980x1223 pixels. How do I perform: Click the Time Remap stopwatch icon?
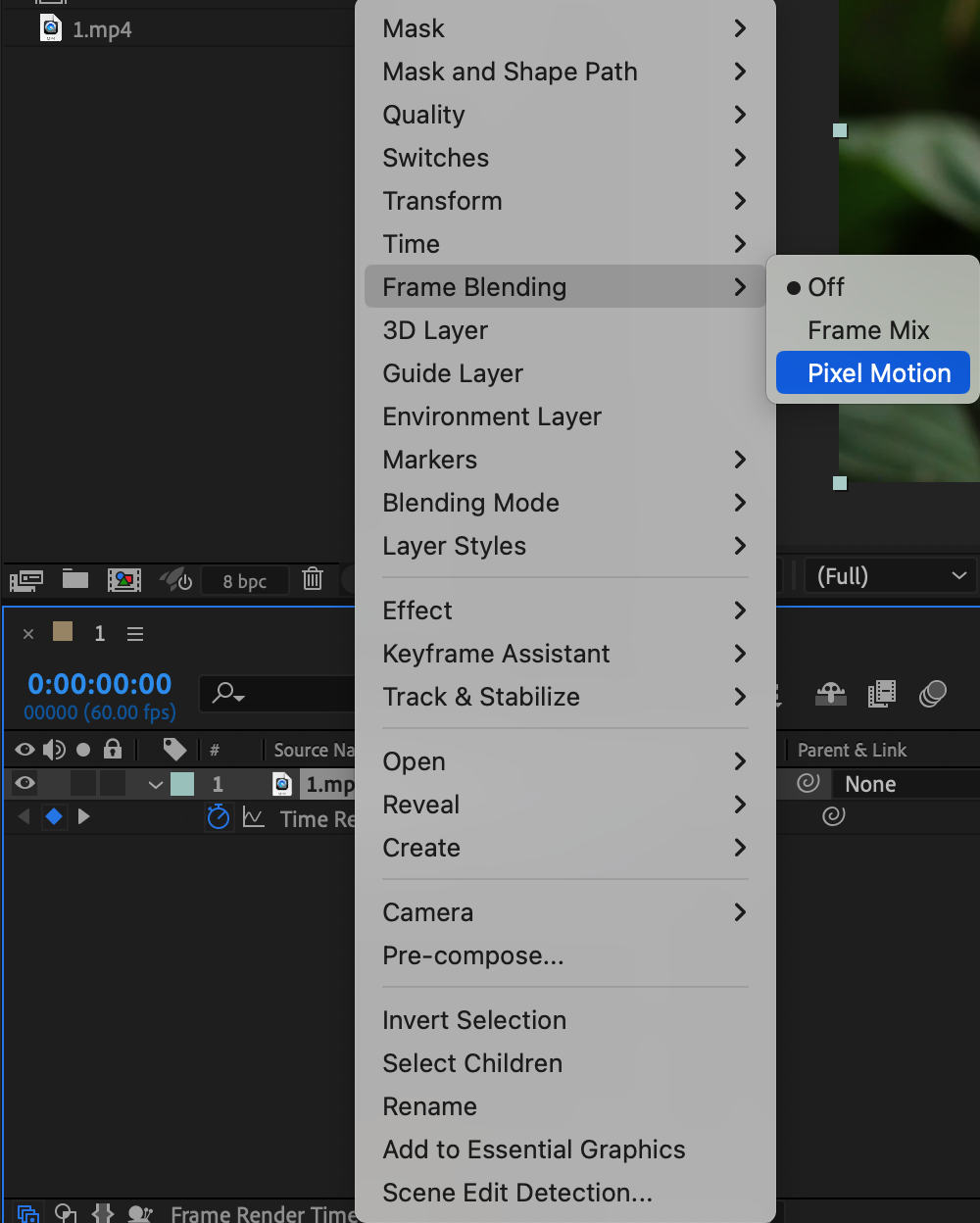[x=219, y=816]
